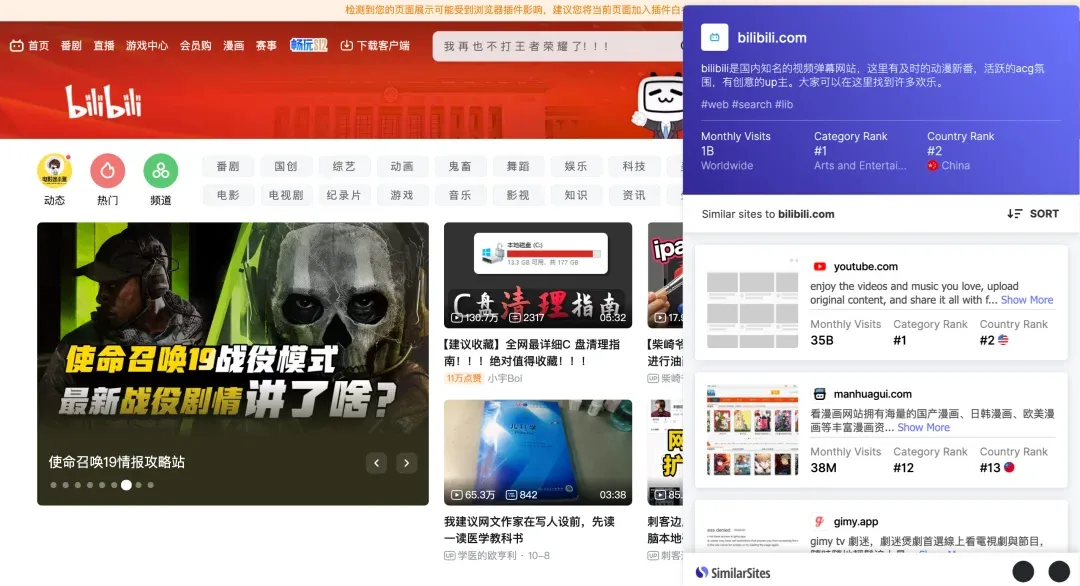Click the youtube.com red play icon
Viewport: 1080px width, 586px height.
(x=819, y=266)
